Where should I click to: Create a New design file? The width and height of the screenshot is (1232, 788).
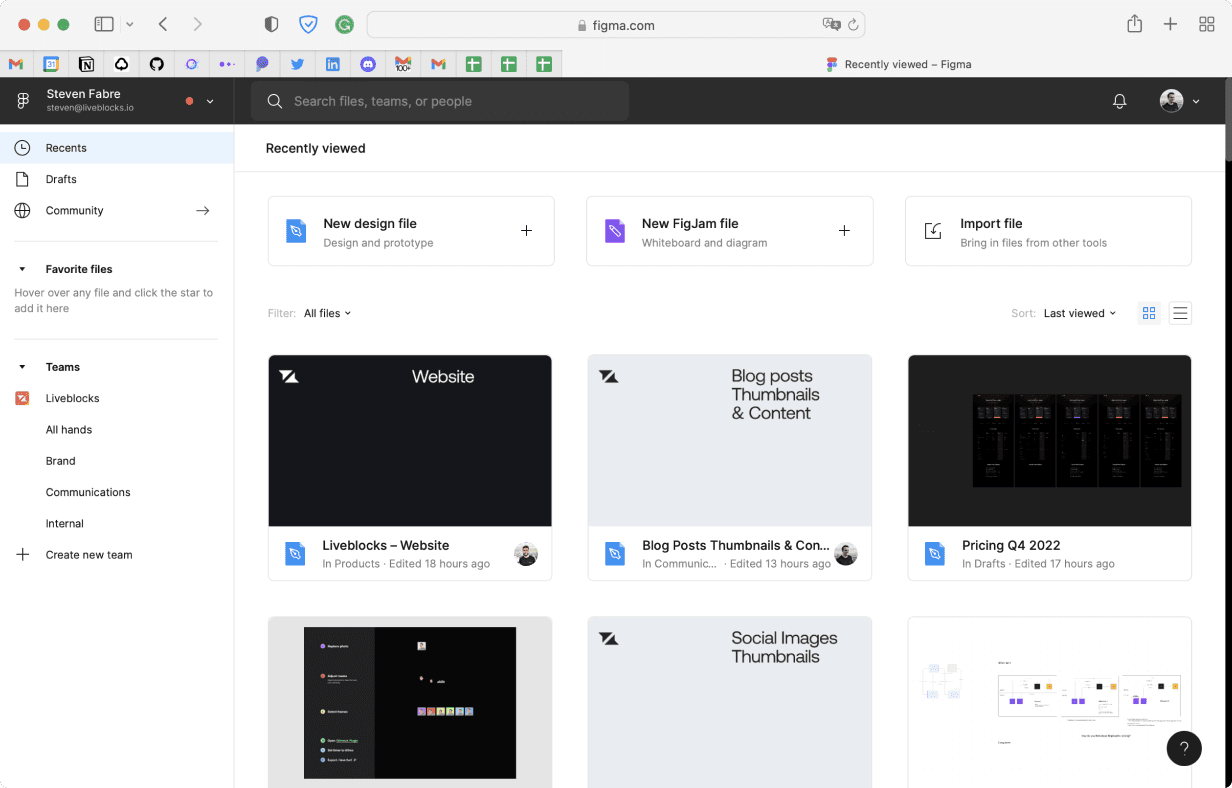pyautogui.click(x=410, y=231)
